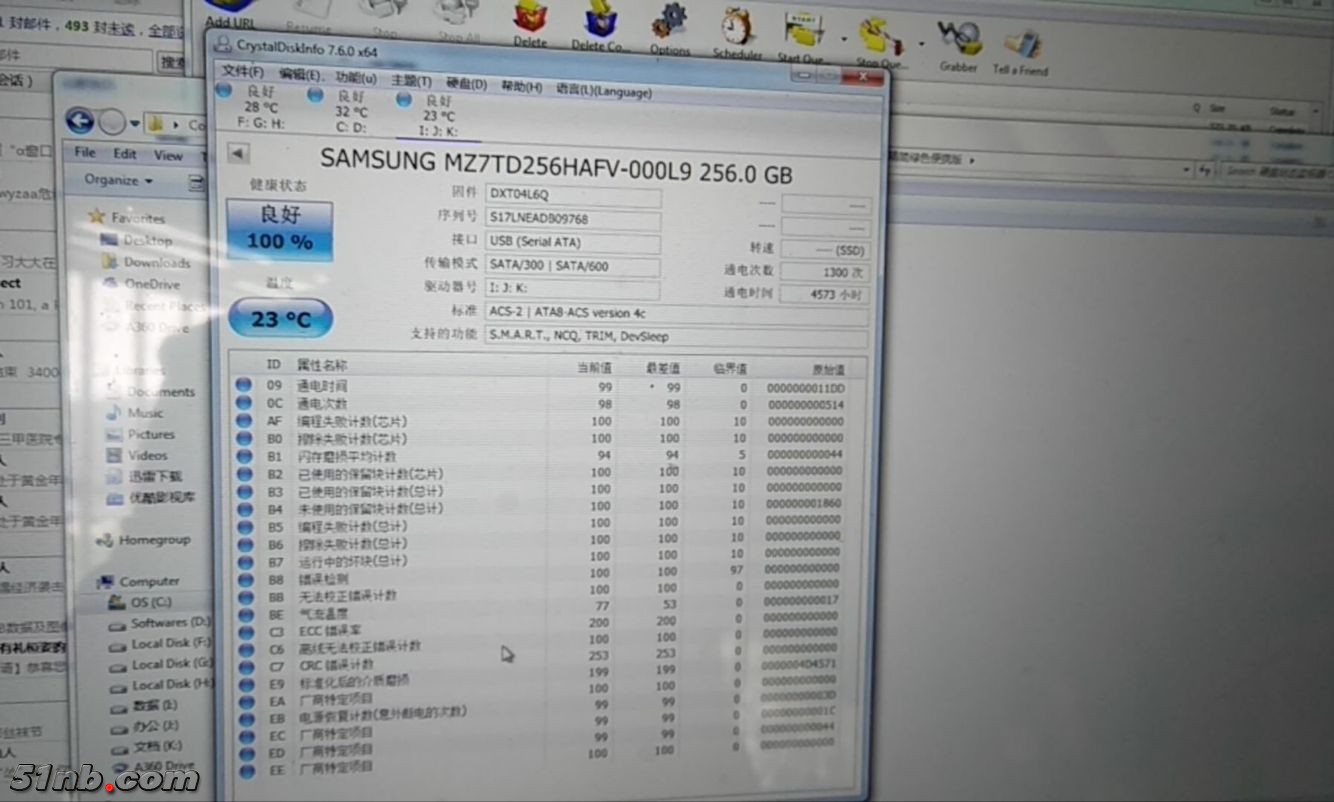Click the Downloads folder in Favorites

(x=156, y=263)
